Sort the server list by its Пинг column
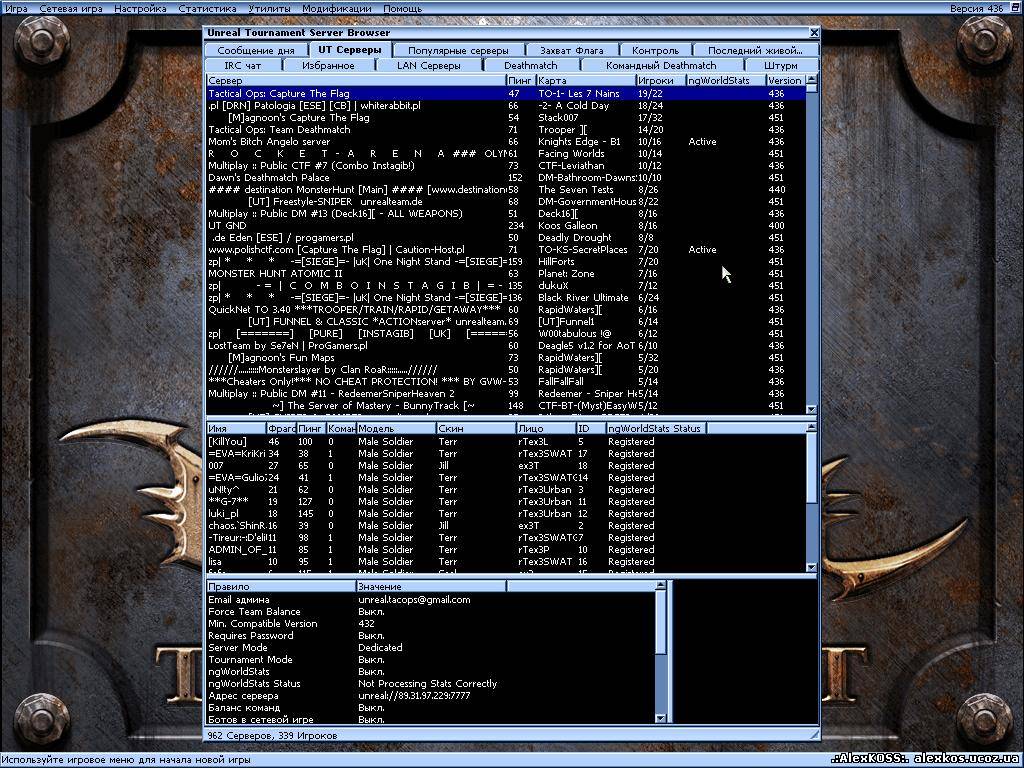 (x=521, y=80)
